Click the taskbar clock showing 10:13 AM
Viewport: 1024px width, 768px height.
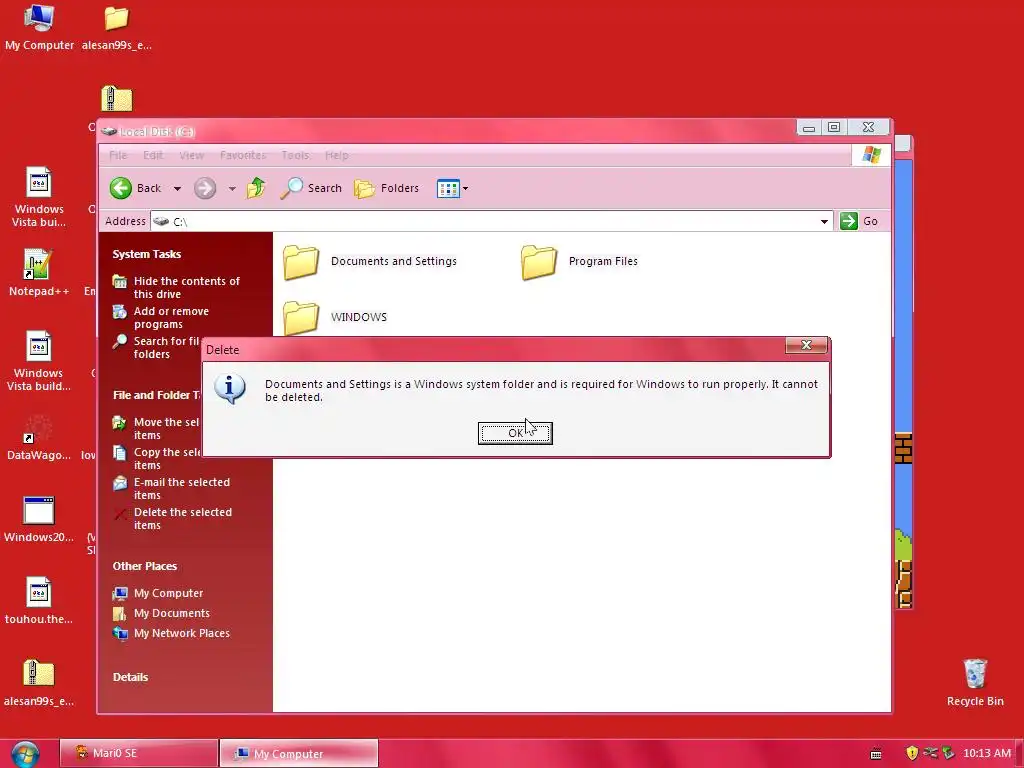pos(987,753)
